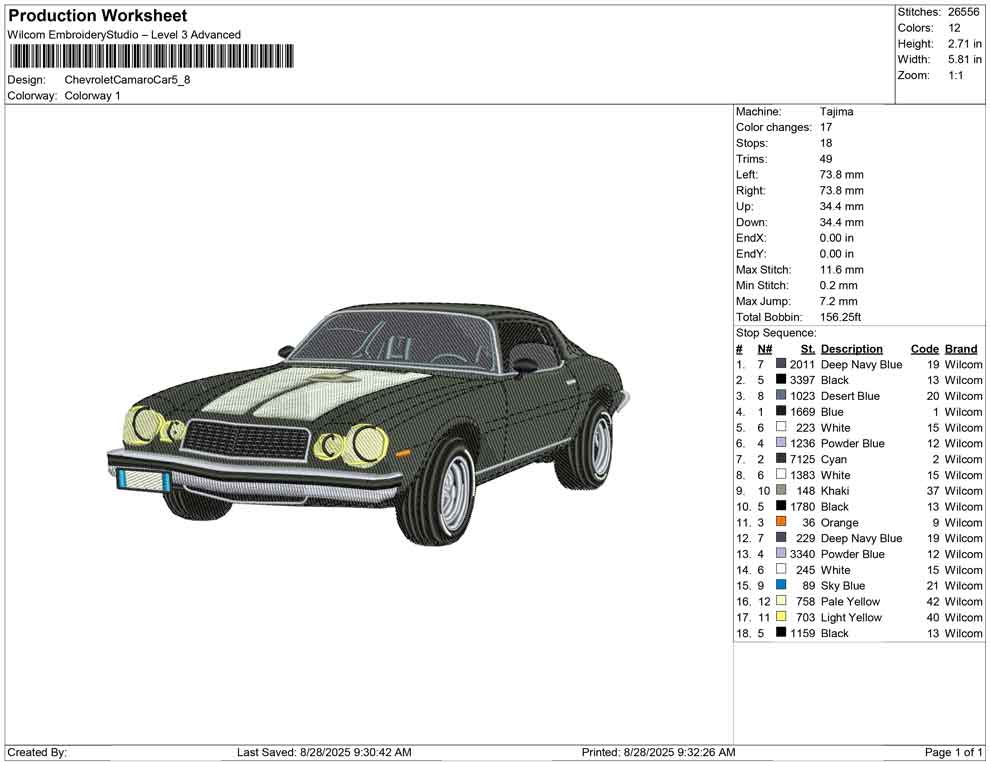
Task: Click the Left value 73.8 mm
Action: pyautogui.click(x=842, y=175)
